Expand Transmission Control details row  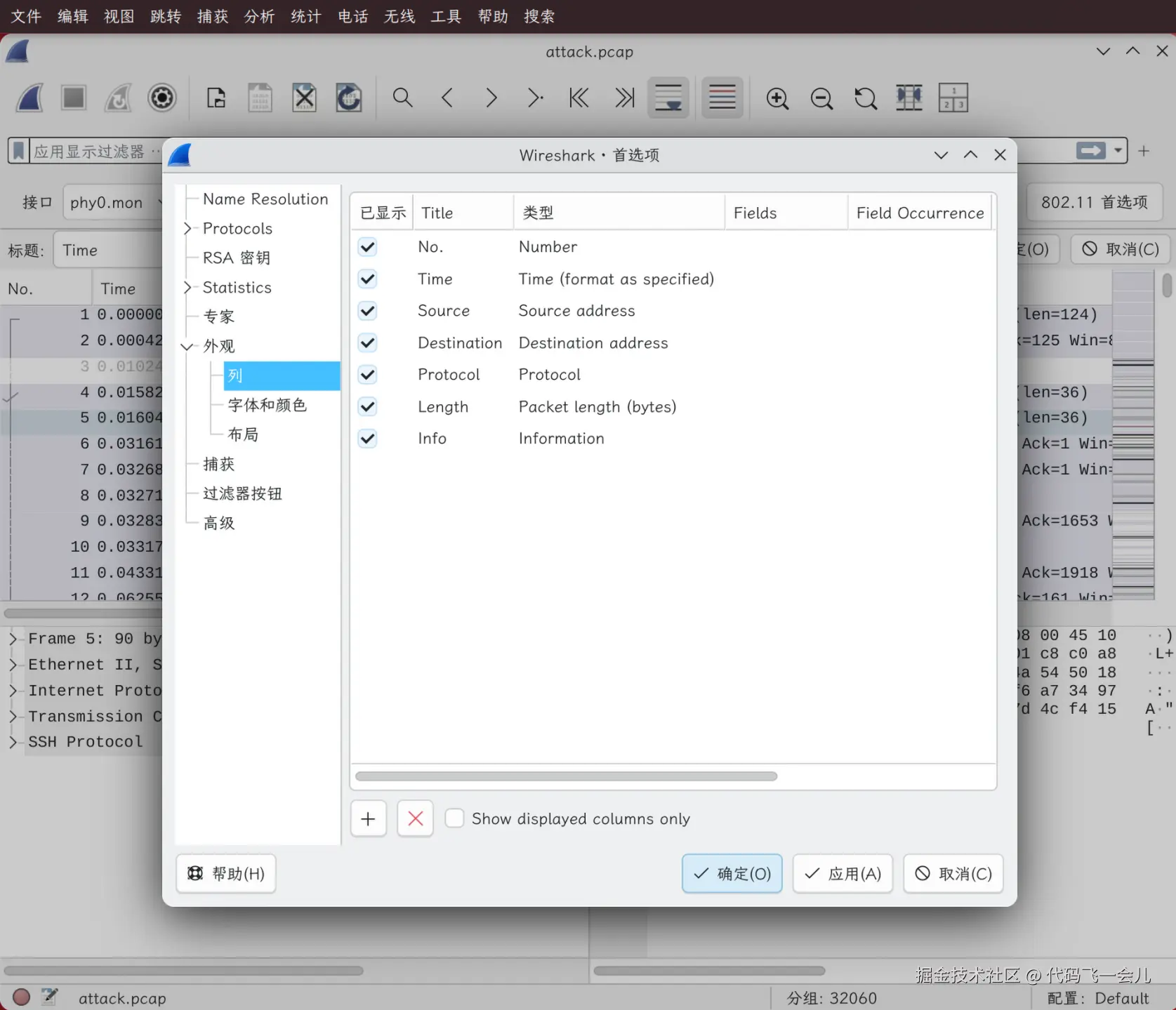click(13, 717)
